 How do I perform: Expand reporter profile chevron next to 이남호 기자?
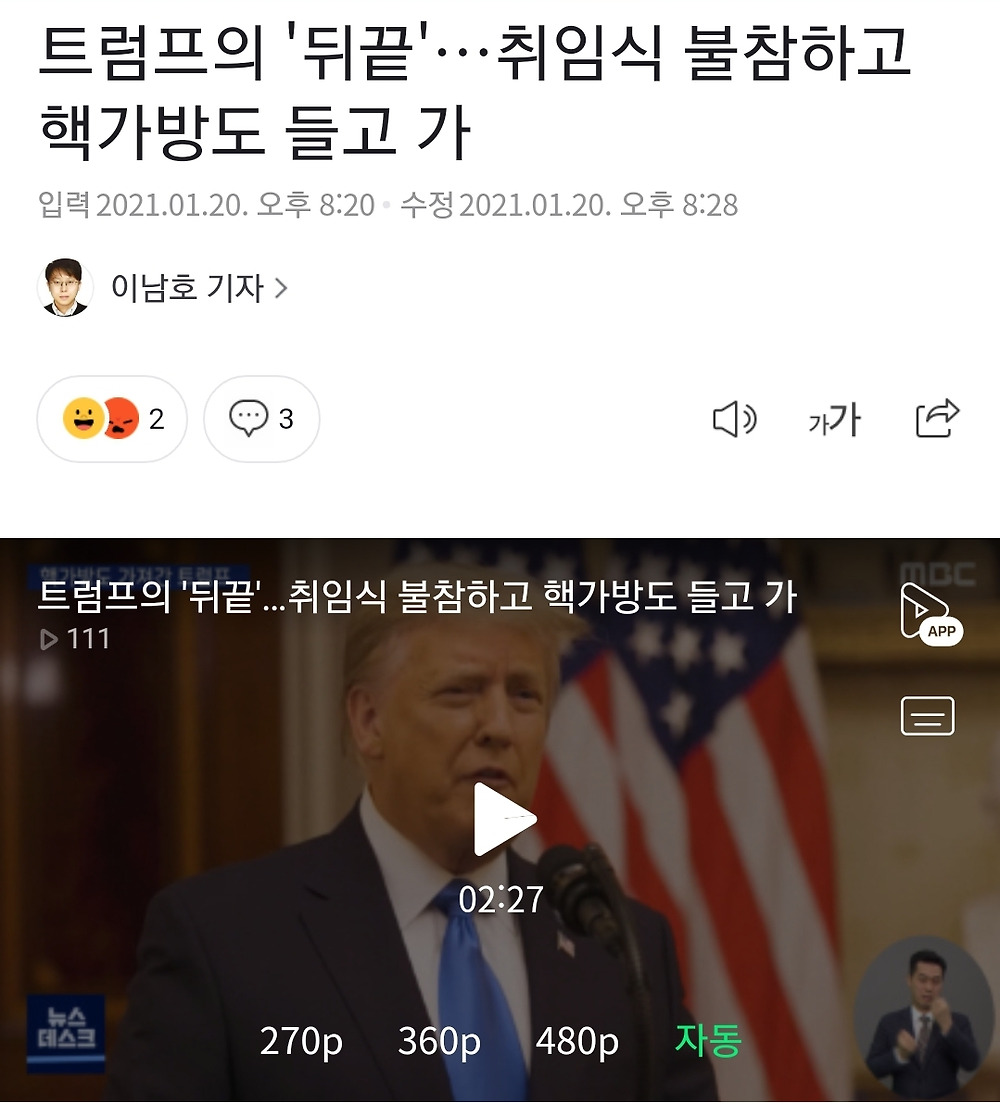(x=280, y=288)
